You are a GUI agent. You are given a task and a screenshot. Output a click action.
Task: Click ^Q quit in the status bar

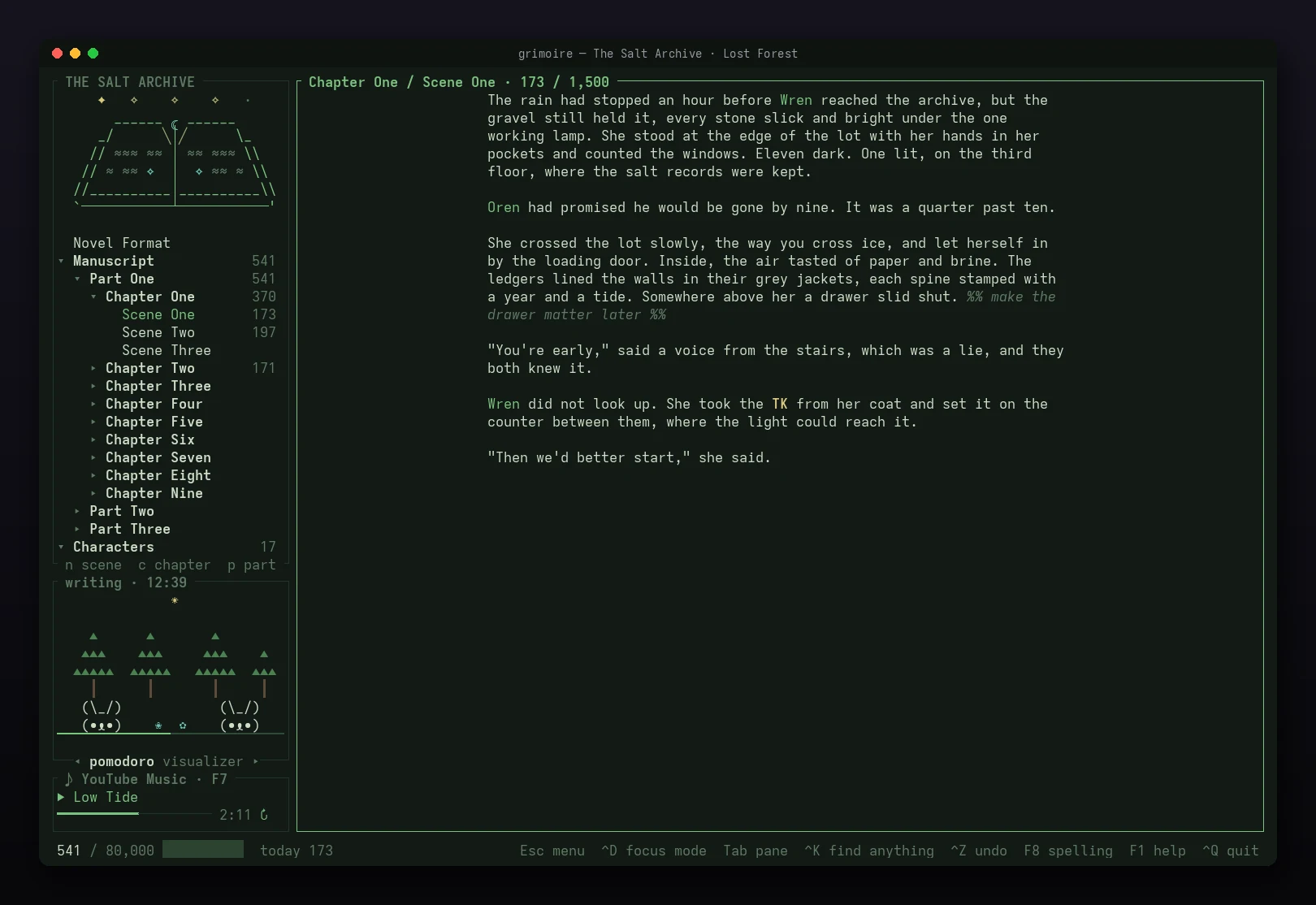(1231, 851)
